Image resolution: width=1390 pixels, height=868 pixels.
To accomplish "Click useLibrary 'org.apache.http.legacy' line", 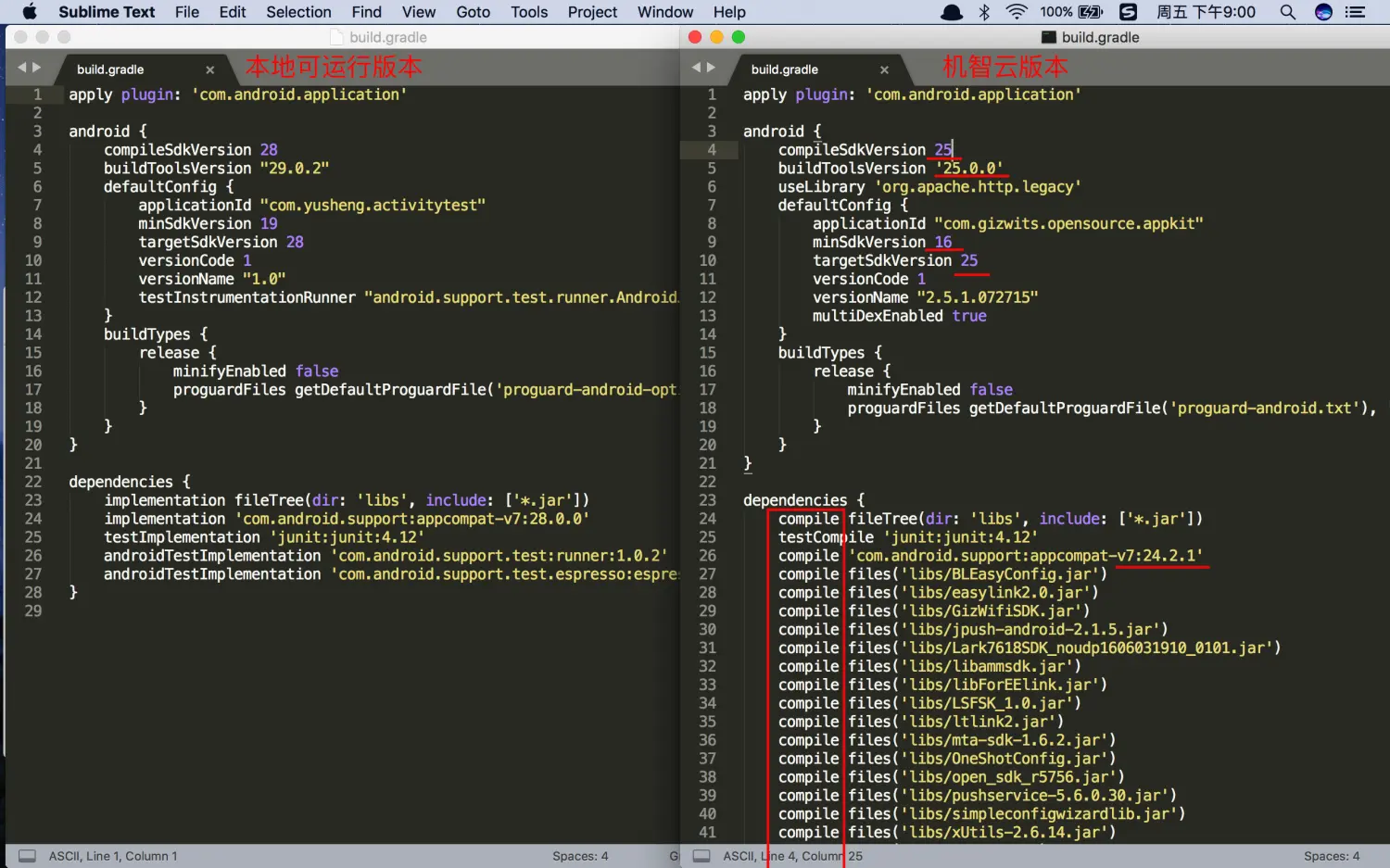I will point(929,186).
